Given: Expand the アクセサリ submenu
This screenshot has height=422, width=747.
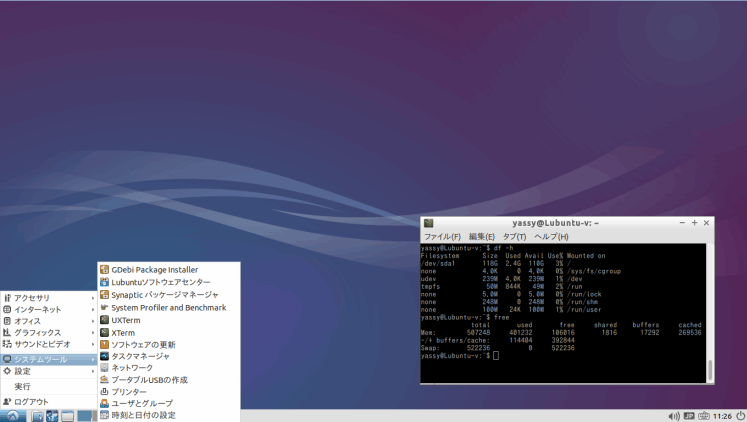Looking at the screenshot, I should point(49,298).
